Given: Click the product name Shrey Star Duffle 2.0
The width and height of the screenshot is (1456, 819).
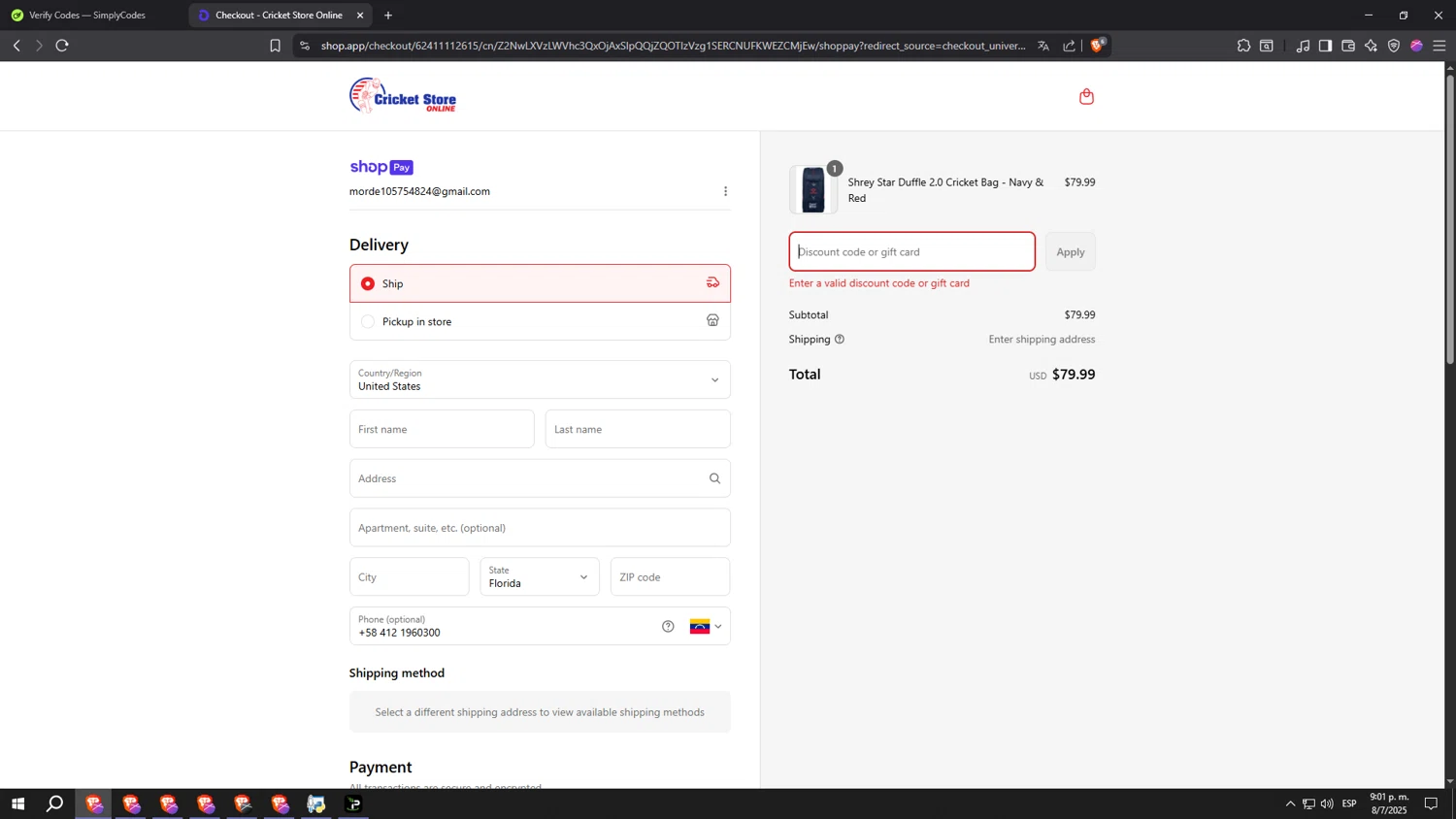Looking at the screenshot, I should pos(945,189).
